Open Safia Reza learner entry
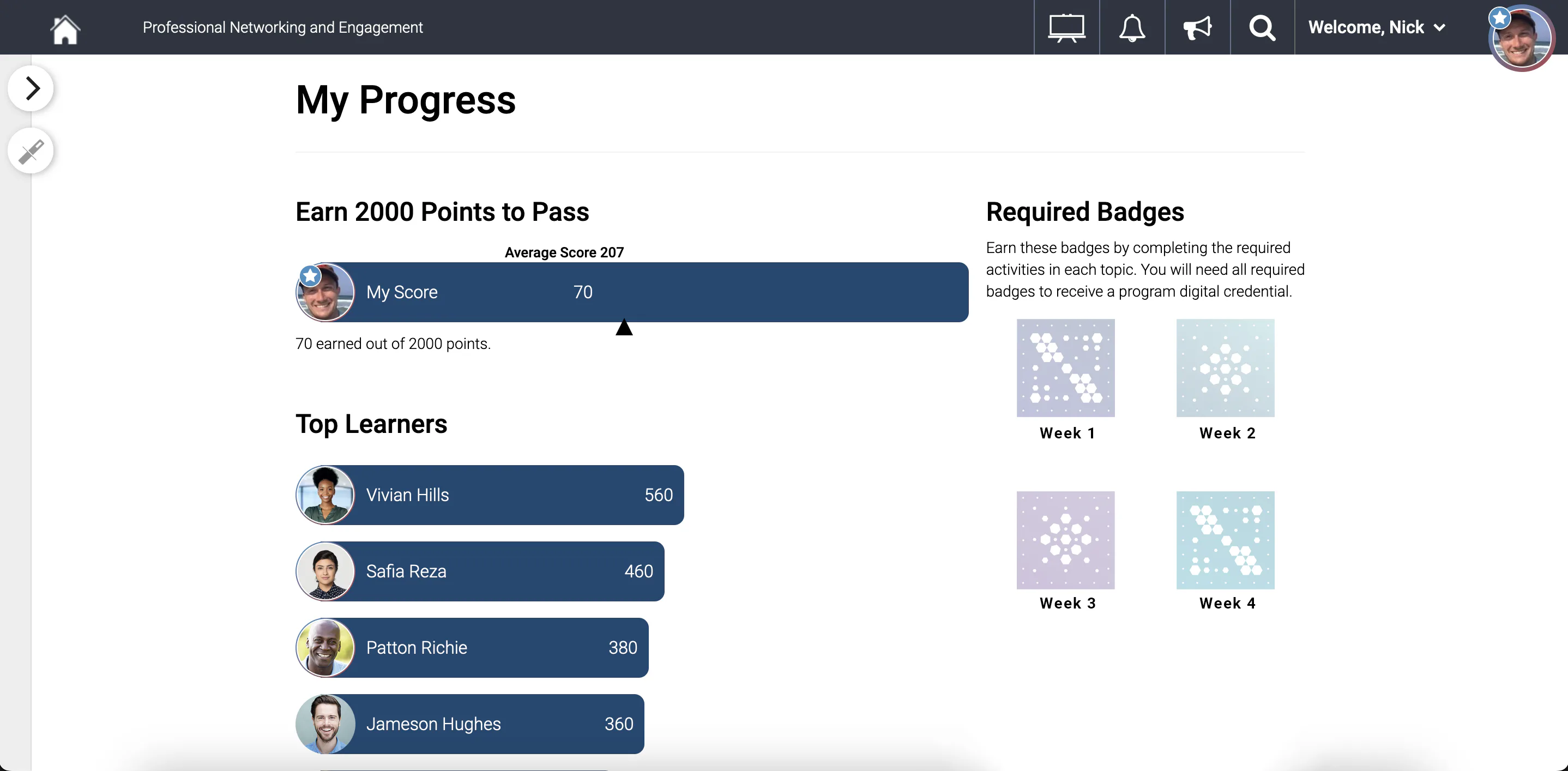Viewport: 1568px width, 771px height. (x=480, y=571)
